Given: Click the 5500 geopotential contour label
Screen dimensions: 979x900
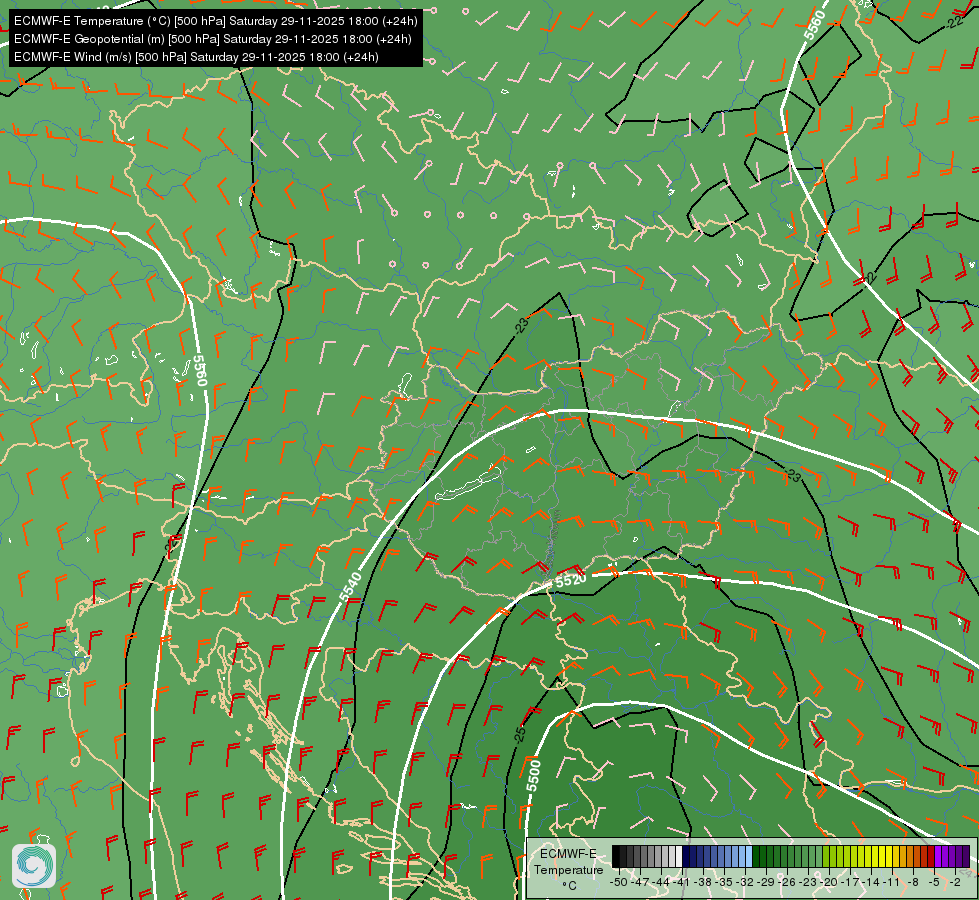Looking at the screenshot, I should pyautogui.click(x=533, y=775).
